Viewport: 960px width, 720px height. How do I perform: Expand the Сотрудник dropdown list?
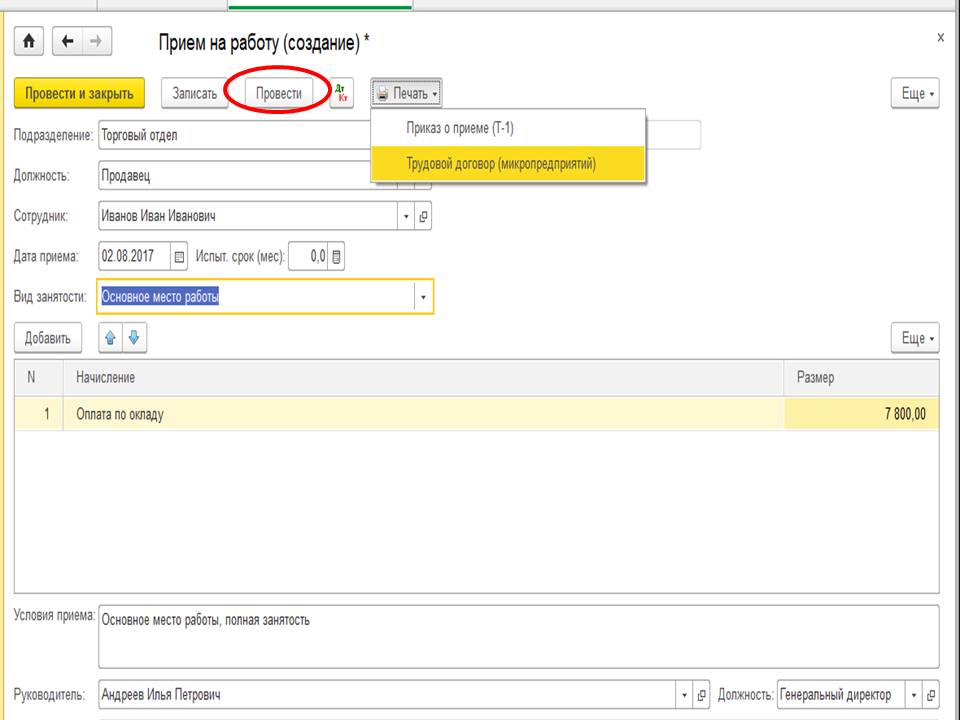click(406, 216)
